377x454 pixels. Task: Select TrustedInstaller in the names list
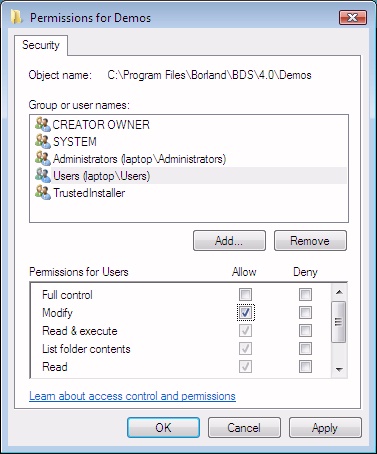point(89,193)
